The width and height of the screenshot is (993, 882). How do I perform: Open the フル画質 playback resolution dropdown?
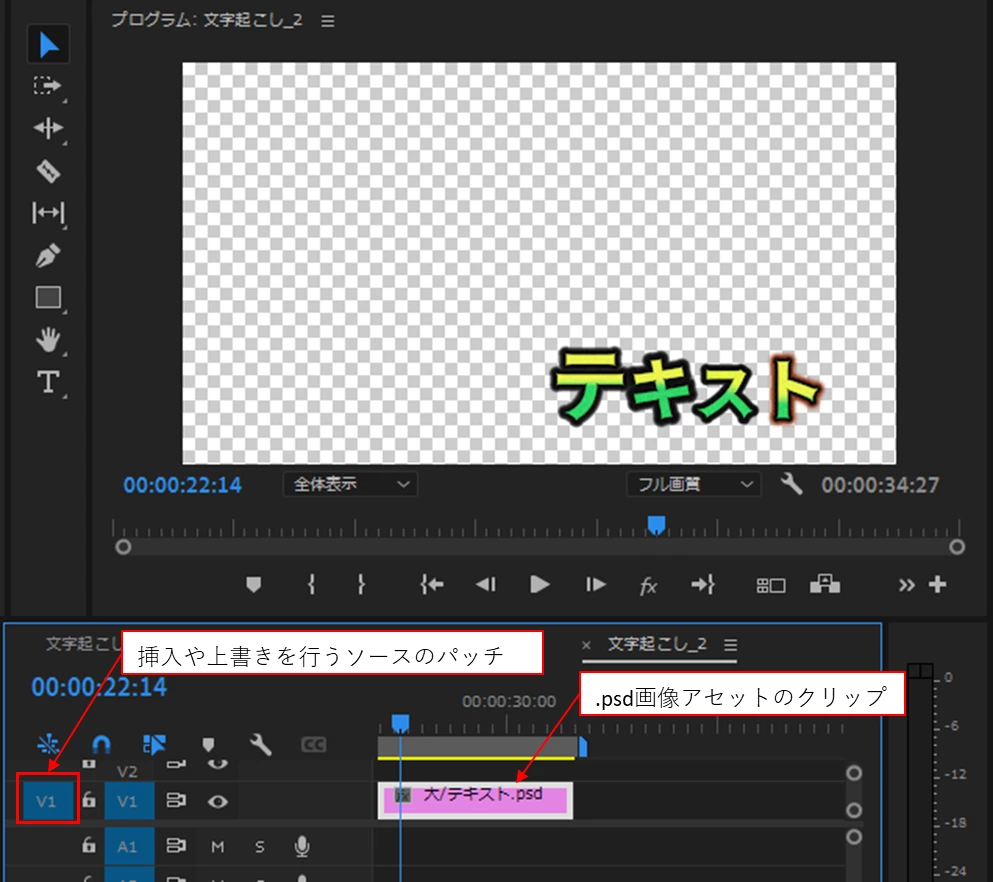pyautogui.click(x=693, y=484)
